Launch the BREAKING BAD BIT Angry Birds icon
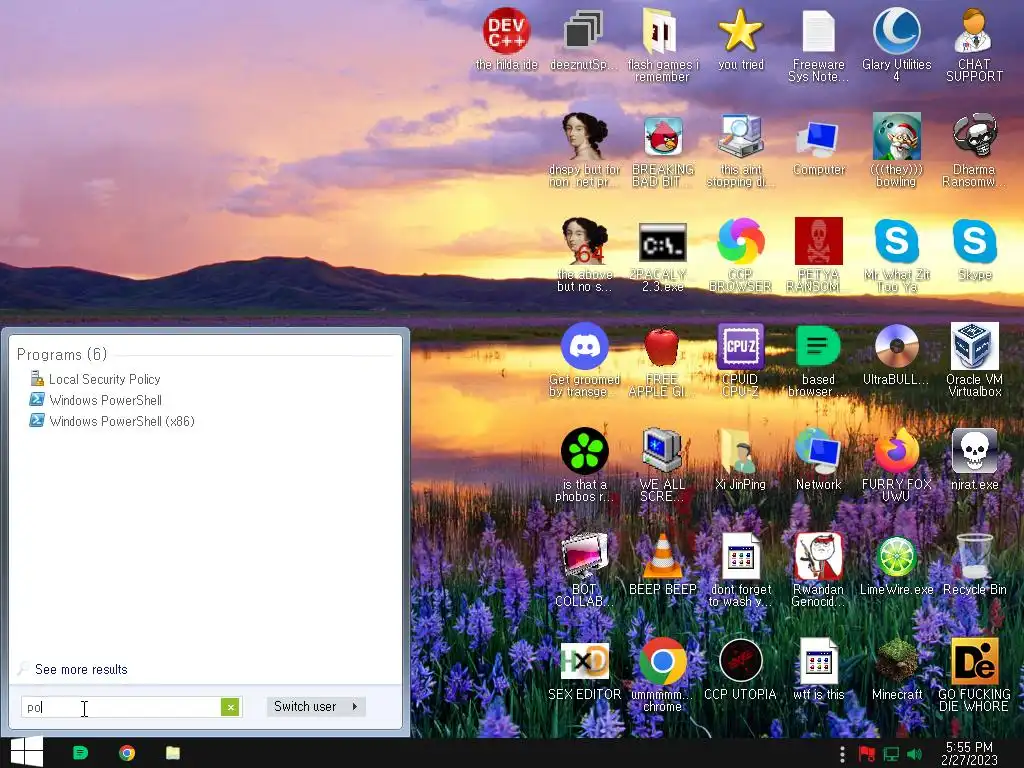 pos(662,136)
